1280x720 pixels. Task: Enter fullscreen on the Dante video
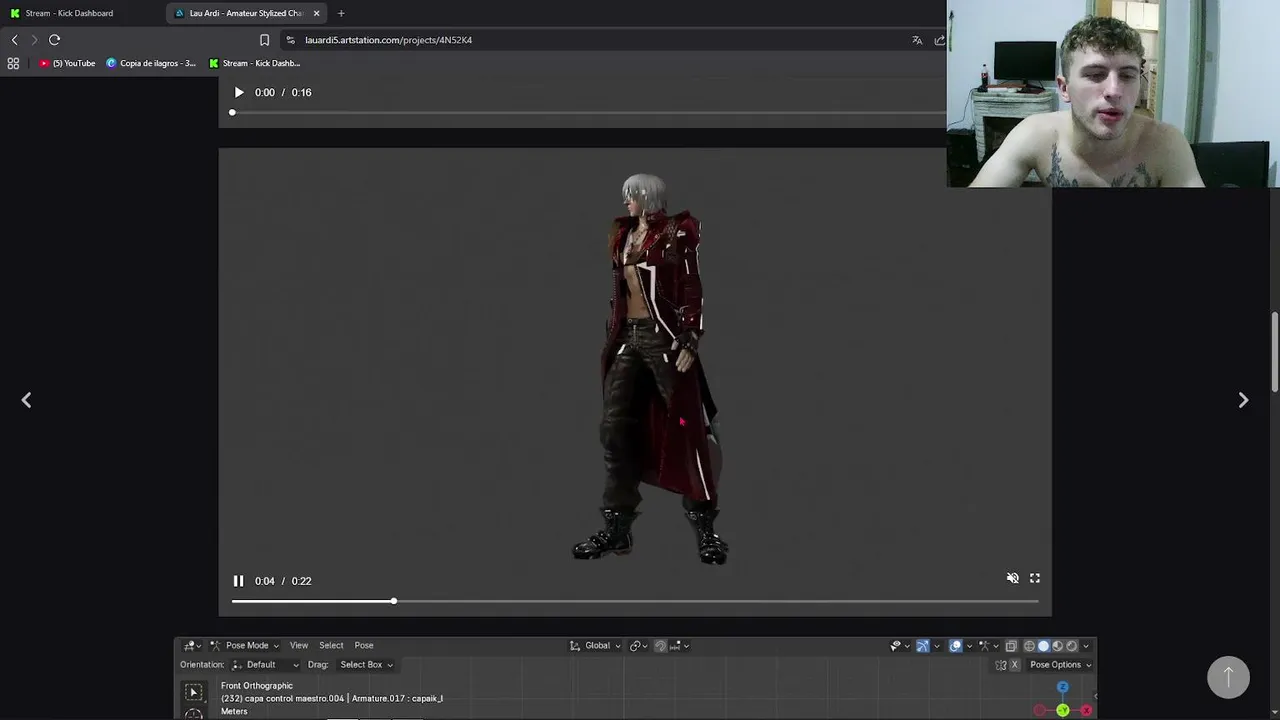1035,578
